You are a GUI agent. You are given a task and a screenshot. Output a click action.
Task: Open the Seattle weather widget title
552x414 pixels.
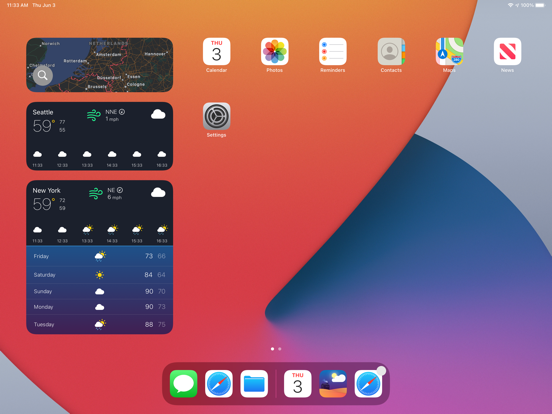click(43, 112)
